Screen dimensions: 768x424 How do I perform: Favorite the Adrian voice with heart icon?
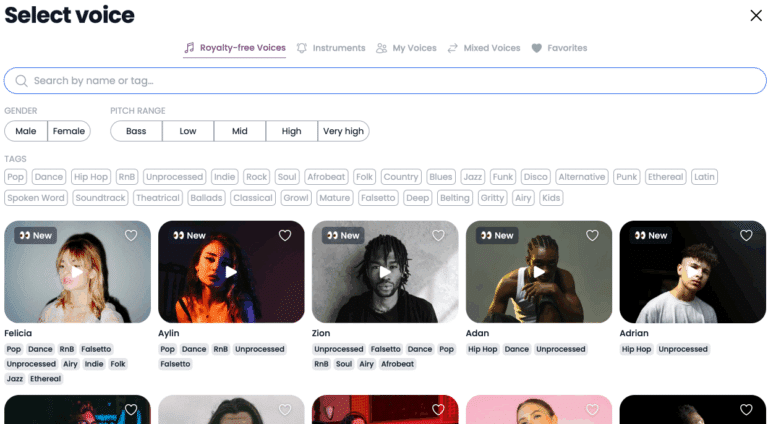(x=746, y=236)
